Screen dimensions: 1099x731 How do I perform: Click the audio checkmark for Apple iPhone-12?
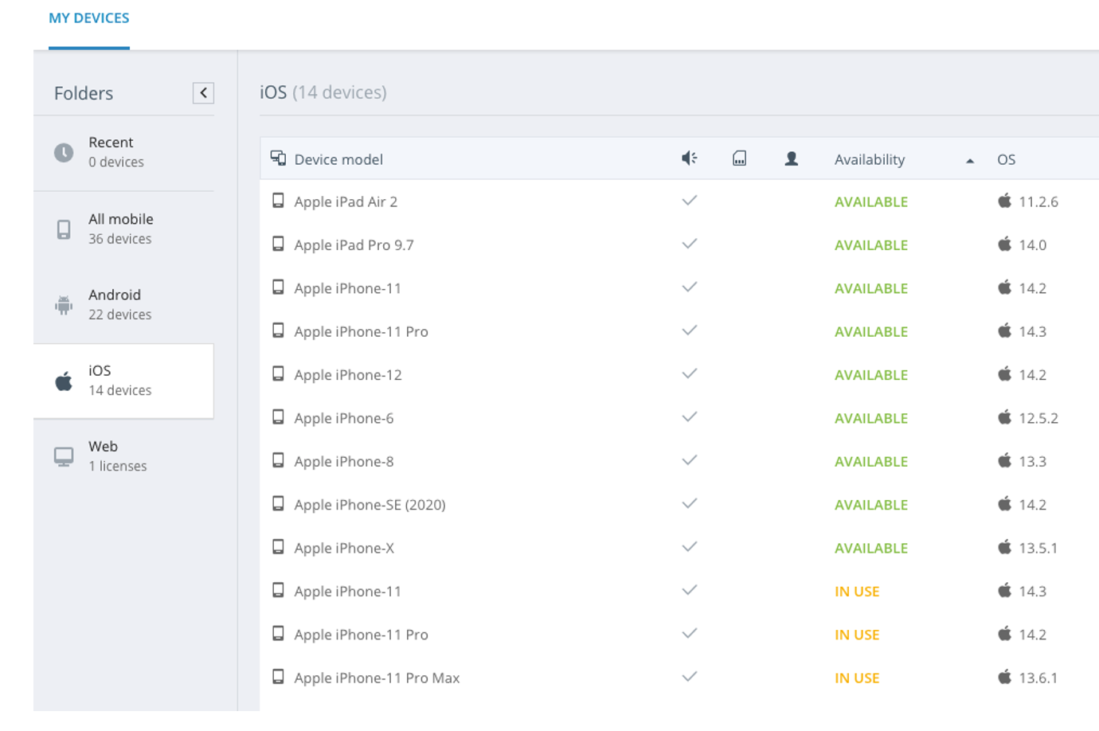(x=689, y=374)
